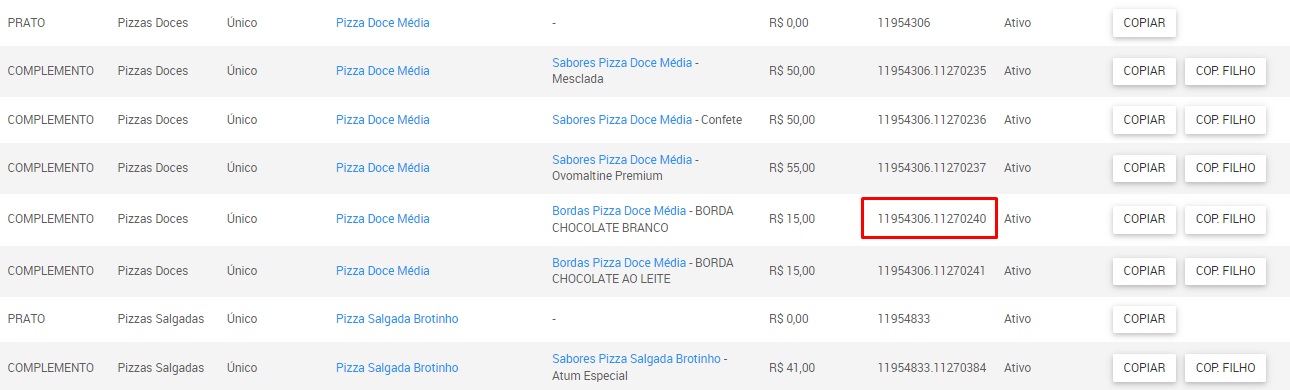Viewport: 1290px width, 390px height.
Task: Click COPIAR in the Mesclada complement row
Action: tap(1144, 71)
